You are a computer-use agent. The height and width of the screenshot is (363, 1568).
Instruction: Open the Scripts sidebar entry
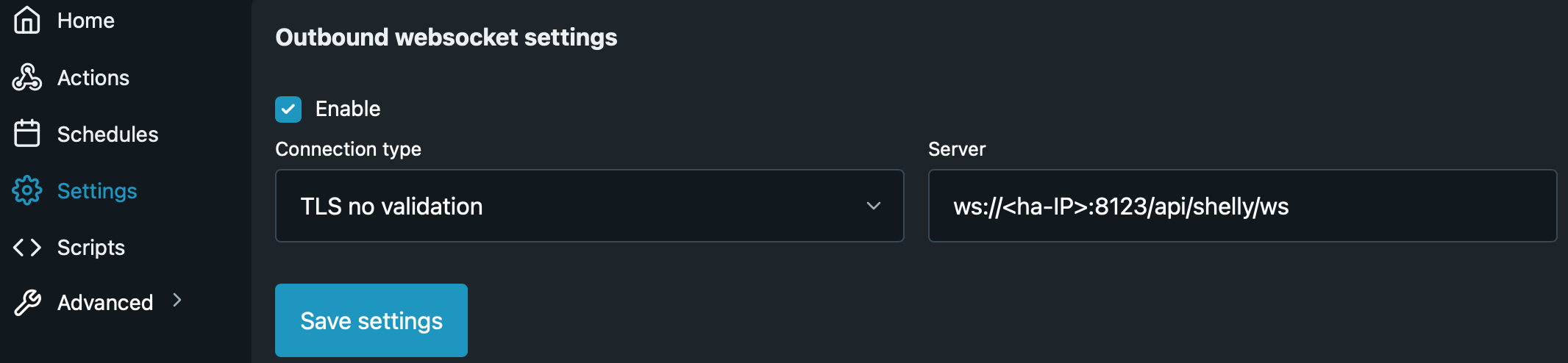91,248
